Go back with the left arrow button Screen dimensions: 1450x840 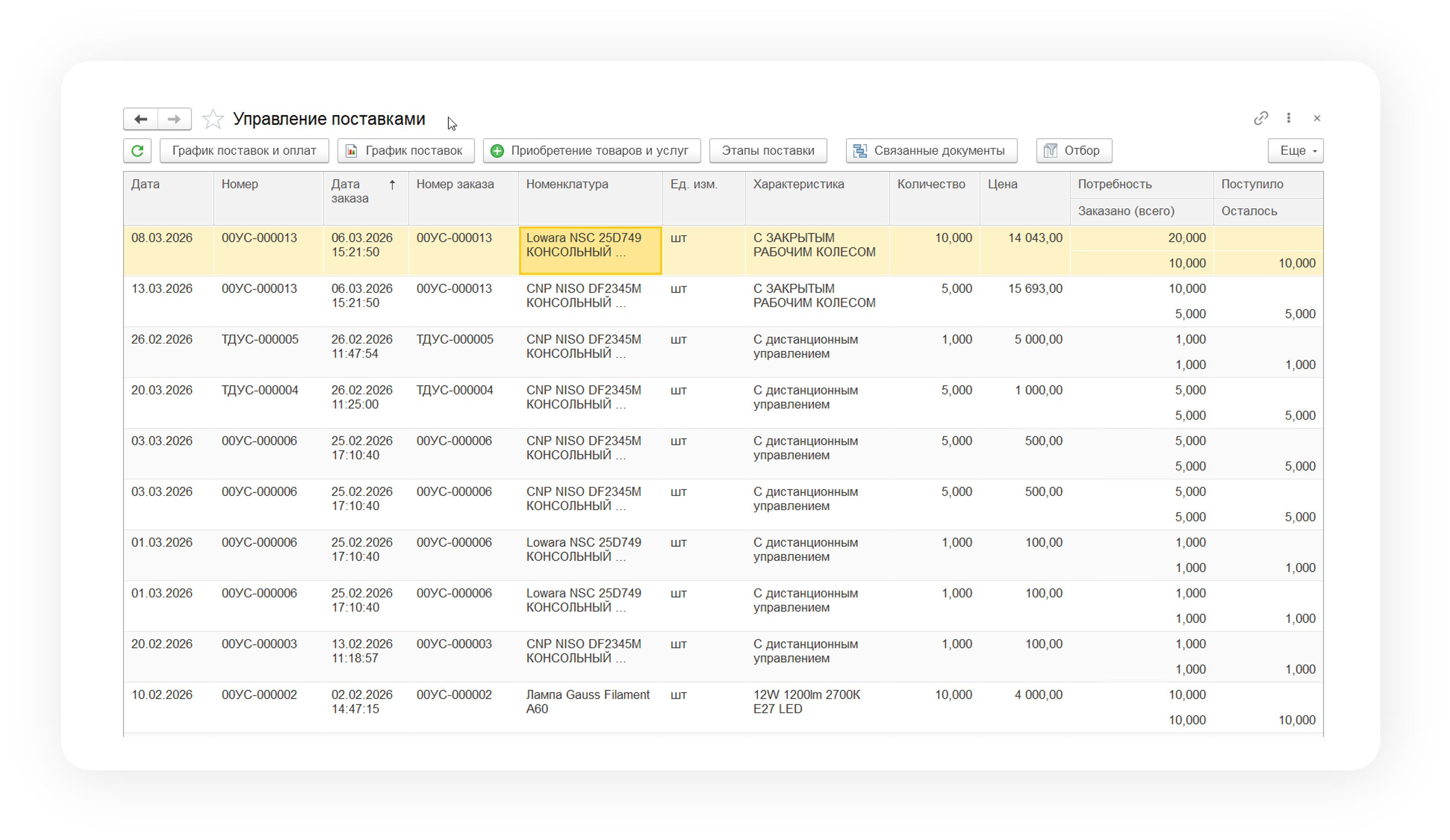(x=140, y=119)
